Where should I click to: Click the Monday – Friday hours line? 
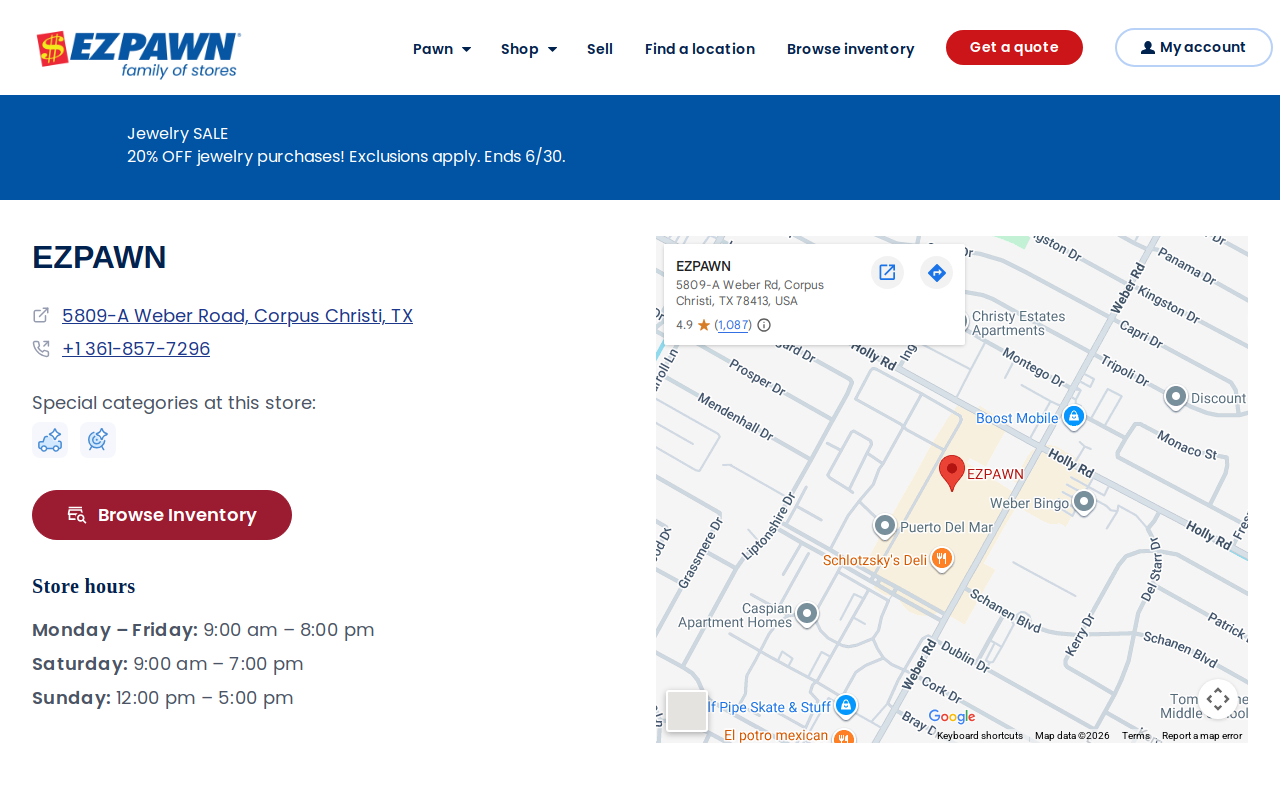click(x=203, y=630)
